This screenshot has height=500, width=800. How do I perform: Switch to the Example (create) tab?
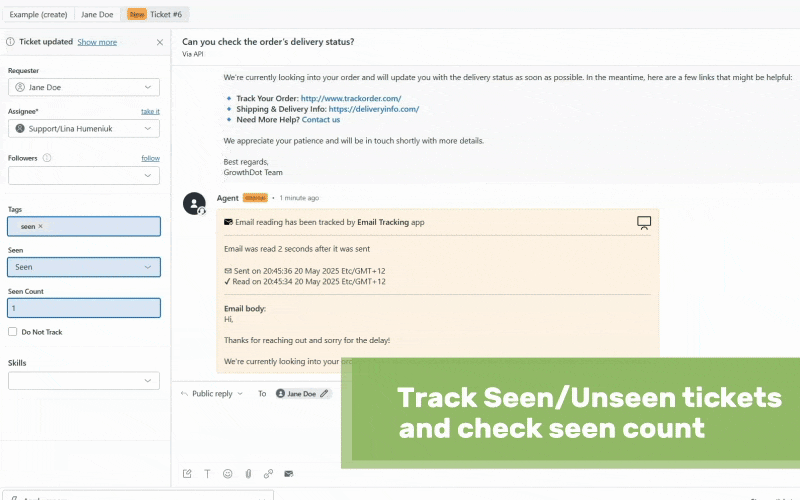pos(38,14)
